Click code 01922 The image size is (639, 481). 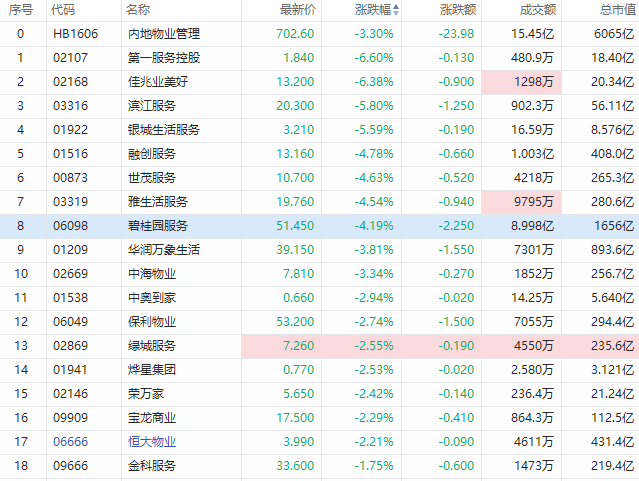(x=71, y=130)
